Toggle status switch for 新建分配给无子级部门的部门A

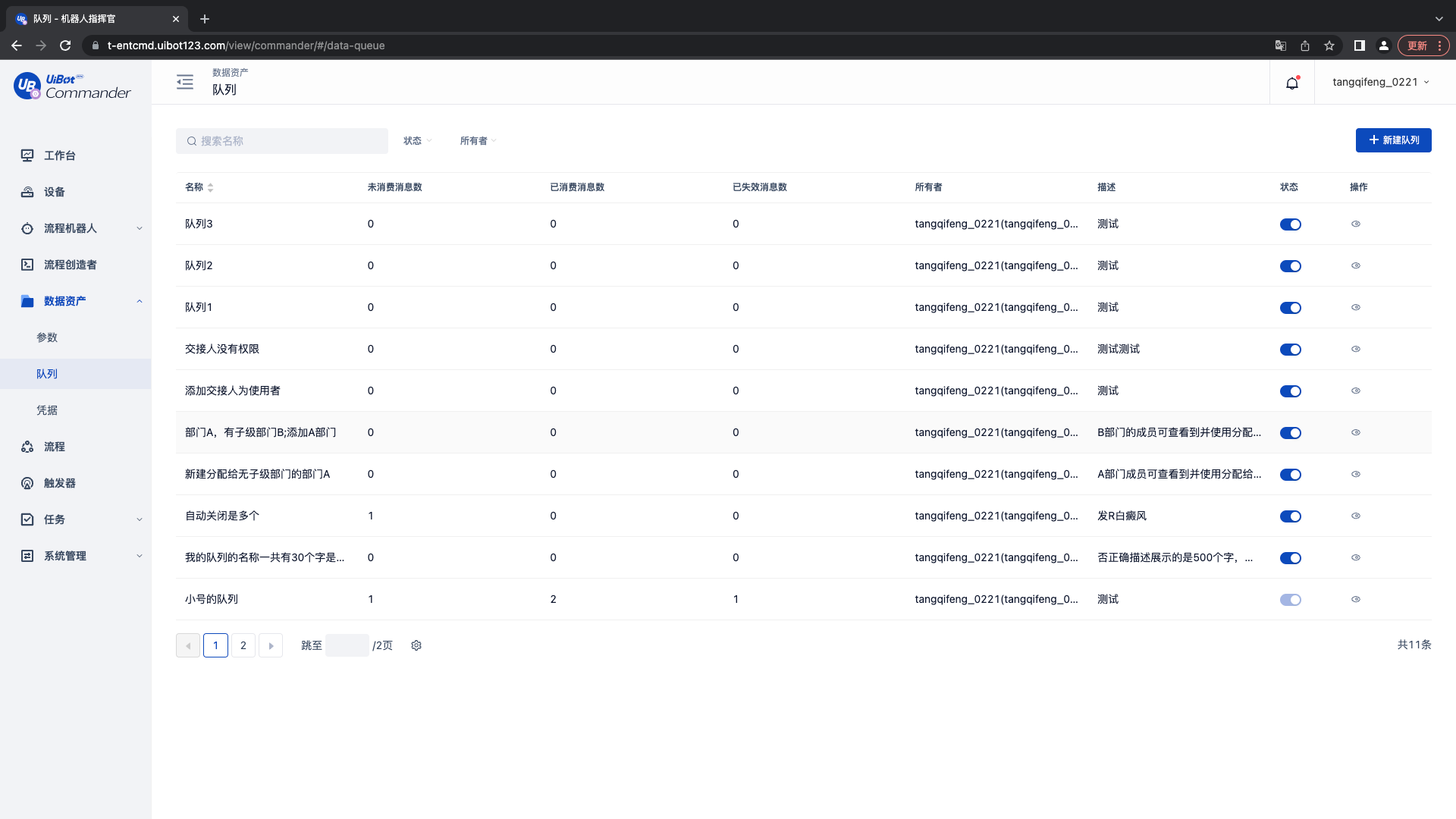coord(1291,475)
